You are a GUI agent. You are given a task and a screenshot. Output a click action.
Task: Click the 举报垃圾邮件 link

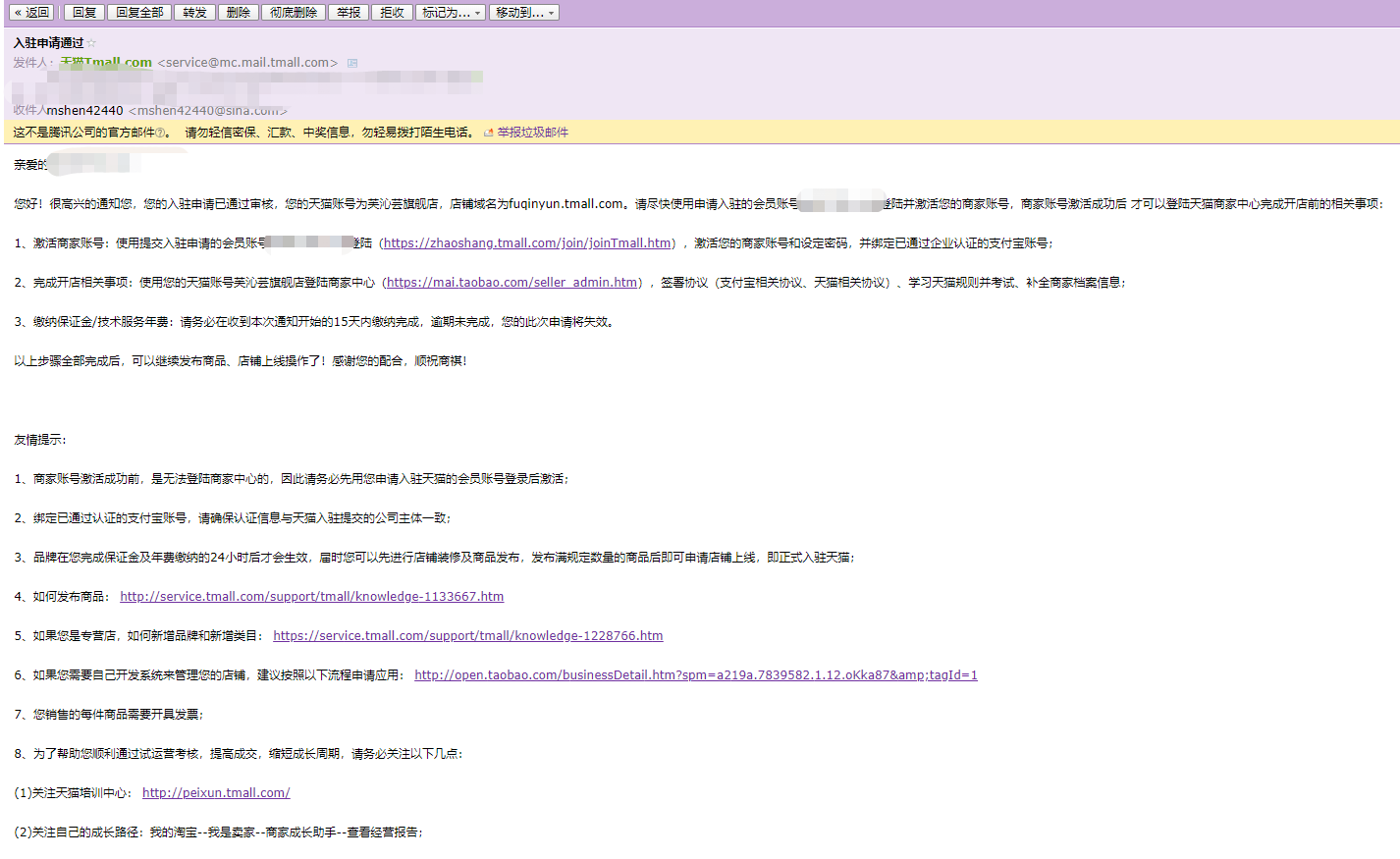point(532,133)
